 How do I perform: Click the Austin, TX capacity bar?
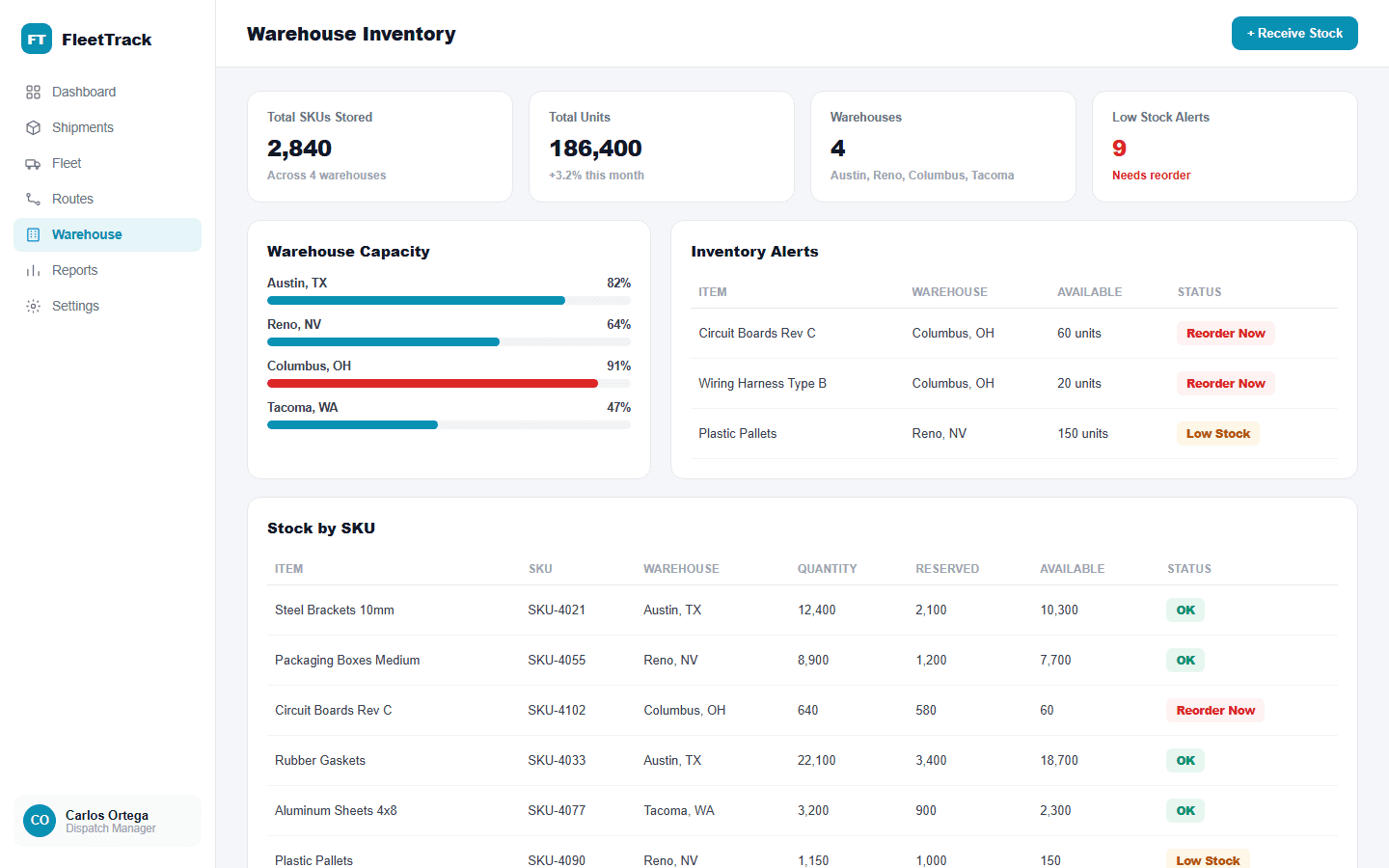(x=449, y=301)
